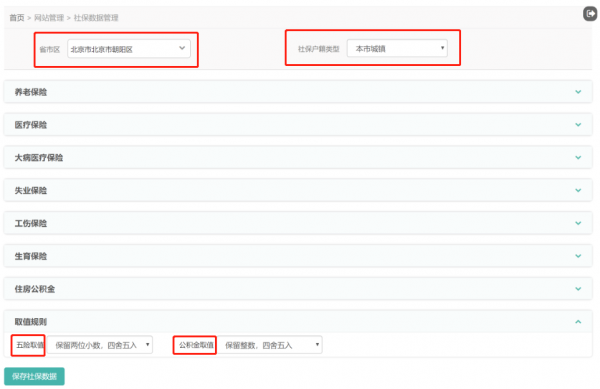
Task: Expand the 失业保险 section chevron
Action: (578, 190)
